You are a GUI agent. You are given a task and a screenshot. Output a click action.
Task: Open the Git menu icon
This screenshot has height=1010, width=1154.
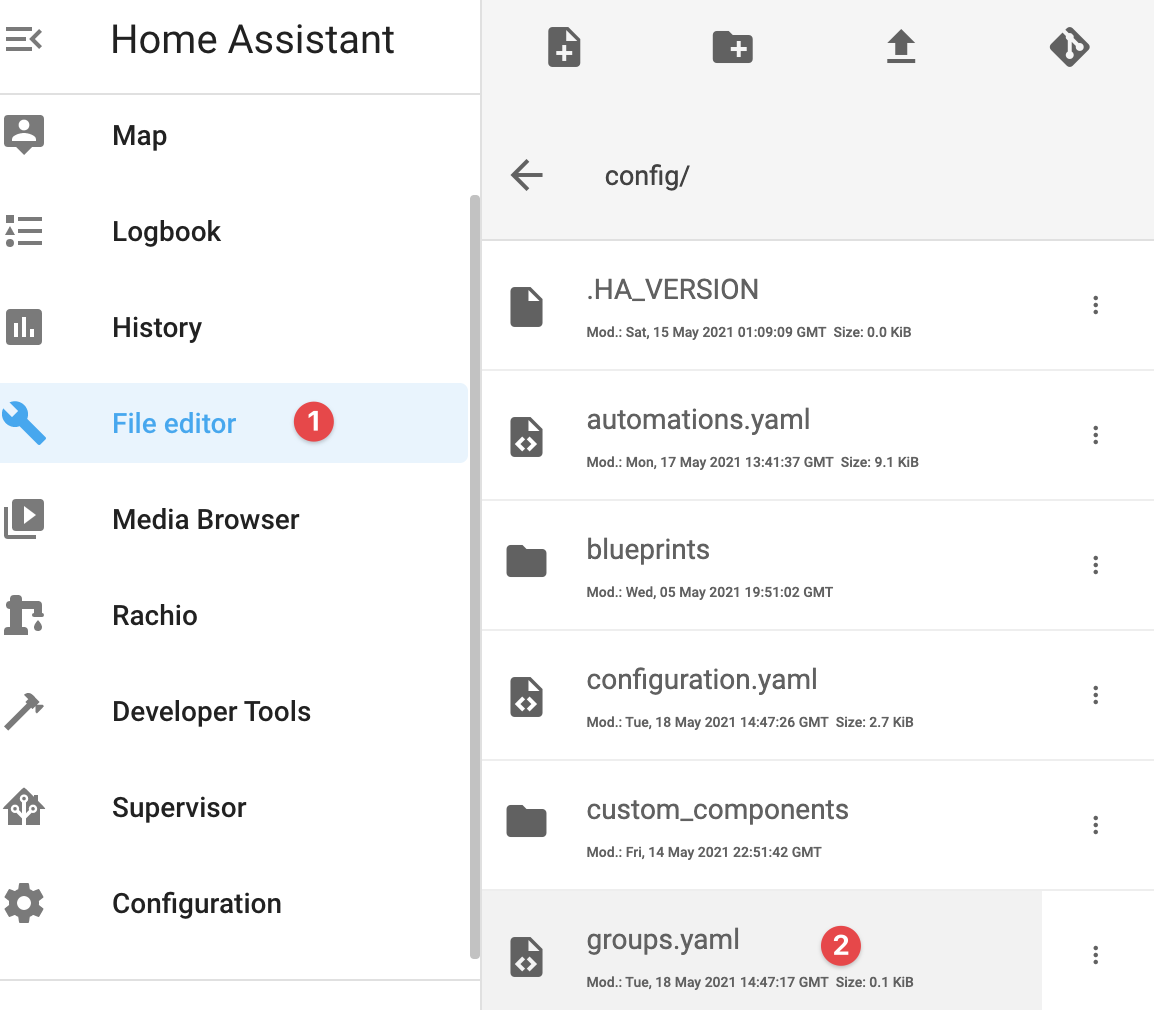1069,47
